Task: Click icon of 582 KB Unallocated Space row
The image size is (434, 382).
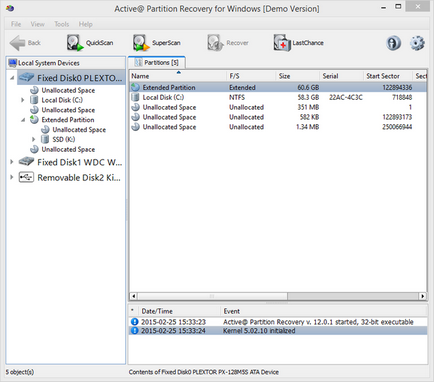Action: tap(135, 117)
